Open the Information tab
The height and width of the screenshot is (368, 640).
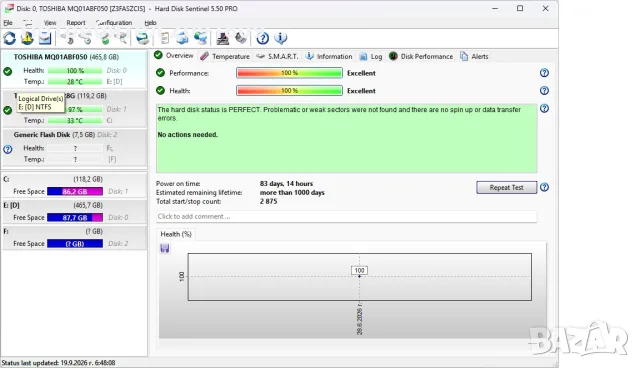329,56
